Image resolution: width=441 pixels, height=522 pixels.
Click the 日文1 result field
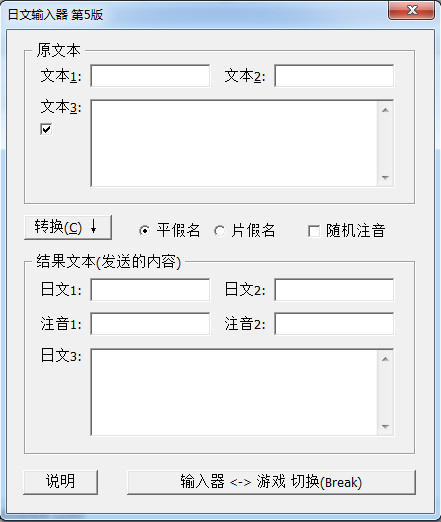click(150, 290)
